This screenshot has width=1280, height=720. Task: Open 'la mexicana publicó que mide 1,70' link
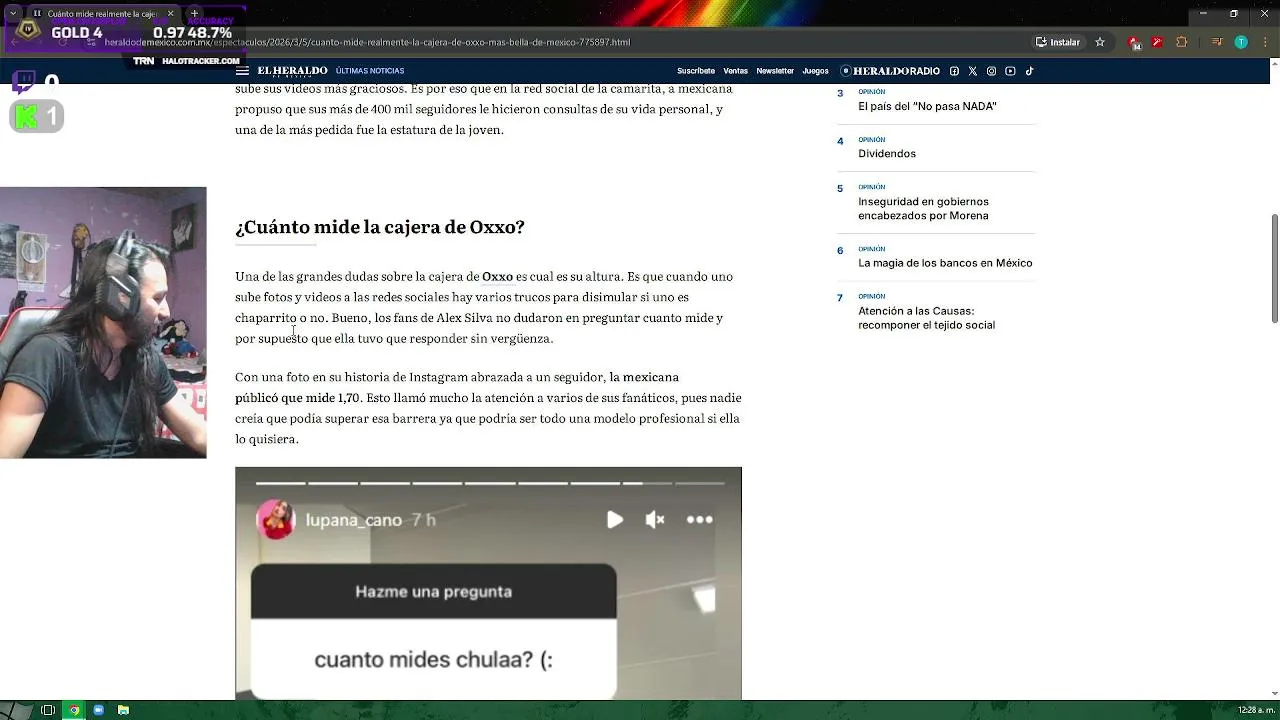click(x=457, y=388)
